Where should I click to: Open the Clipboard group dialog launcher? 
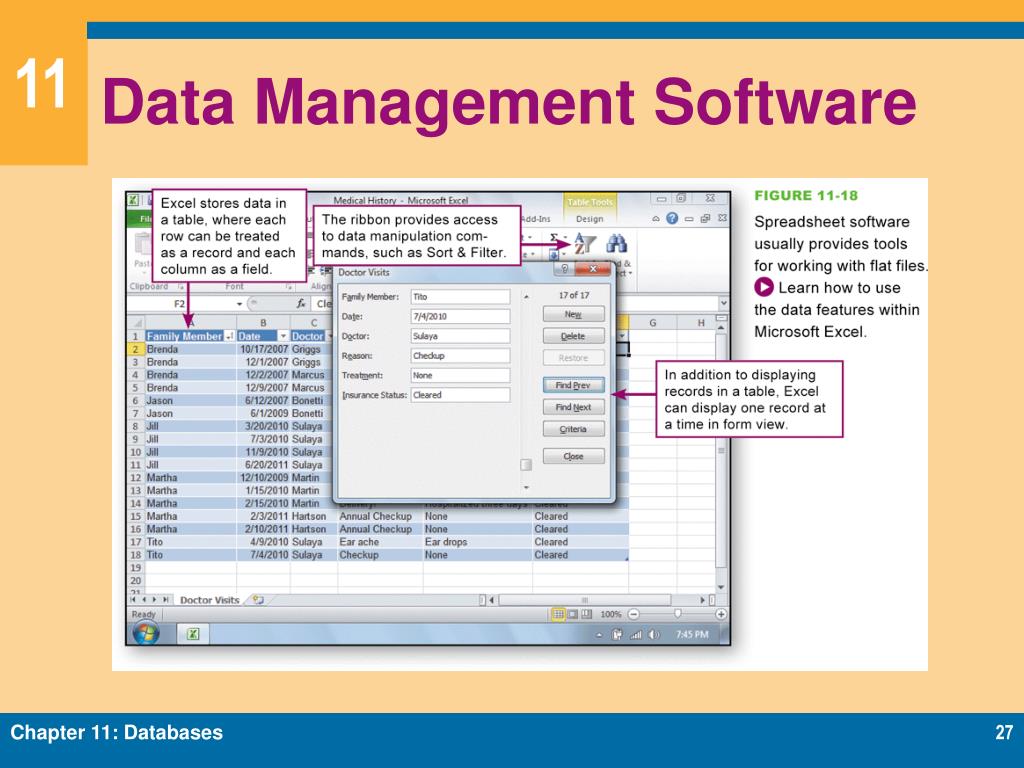181,286
